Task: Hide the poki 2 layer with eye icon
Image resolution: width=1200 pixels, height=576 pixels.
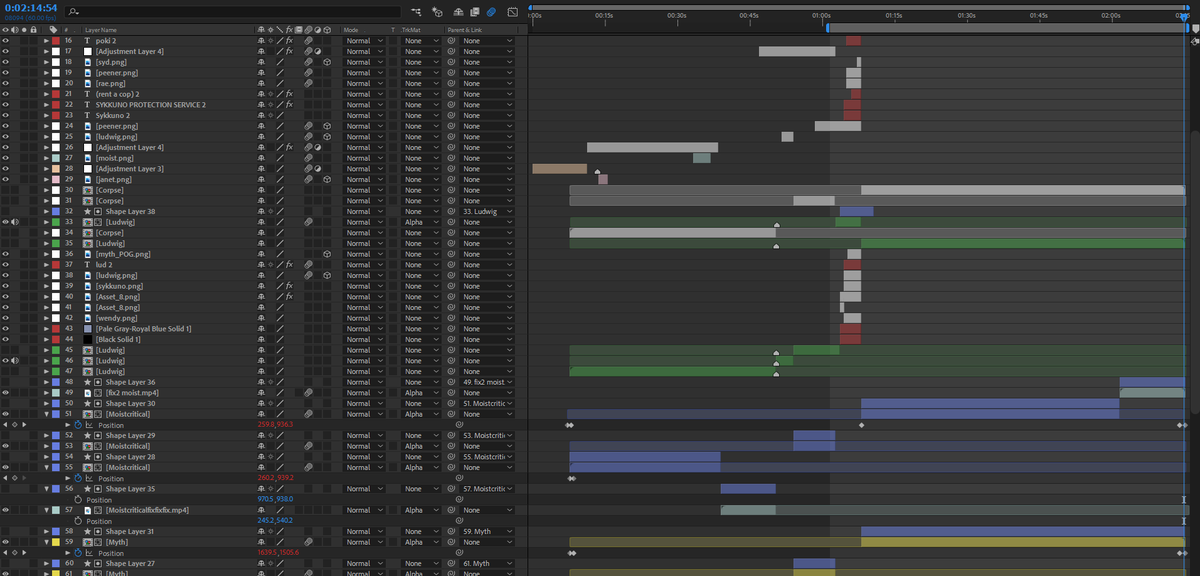Action: [6, 41]
